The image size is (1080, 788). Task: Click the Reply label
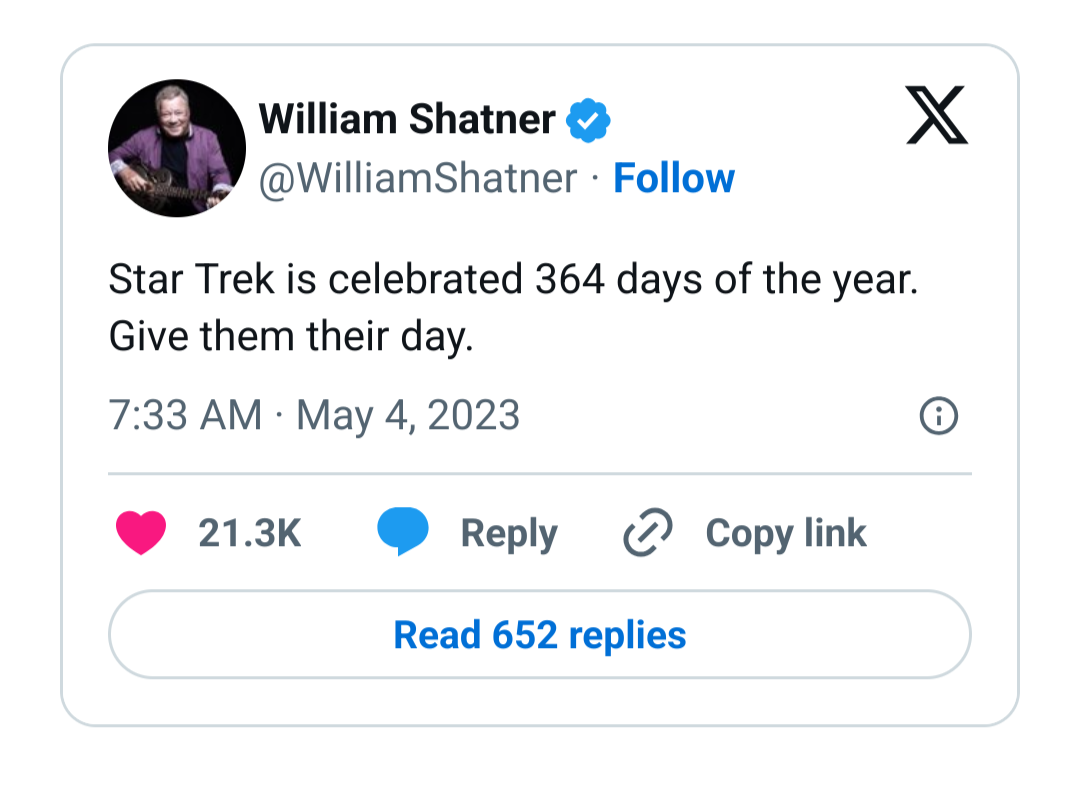pos(508,533)
